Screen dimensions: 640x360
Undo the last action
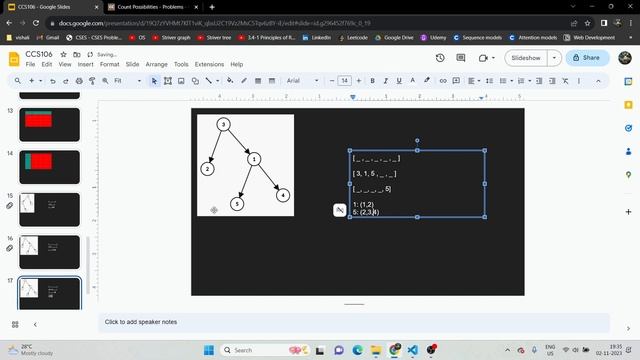tap(53, 81)
